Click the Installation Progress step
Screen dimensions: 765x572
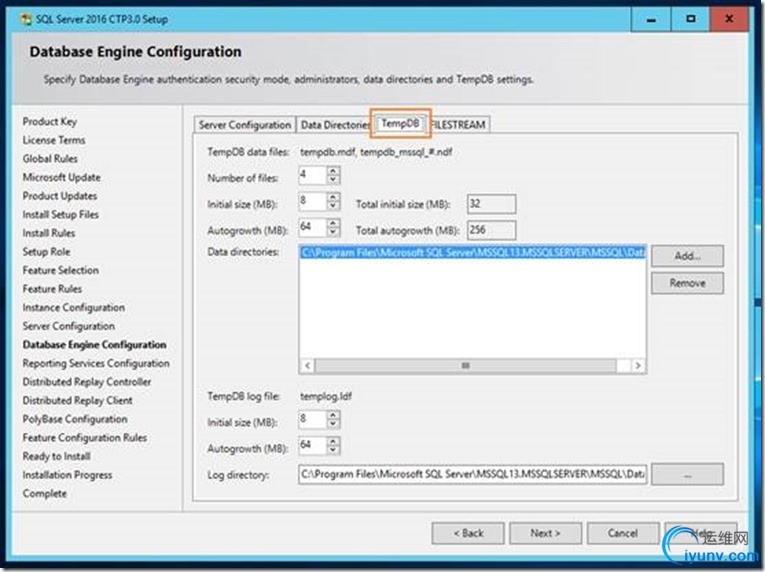point(67,475)
